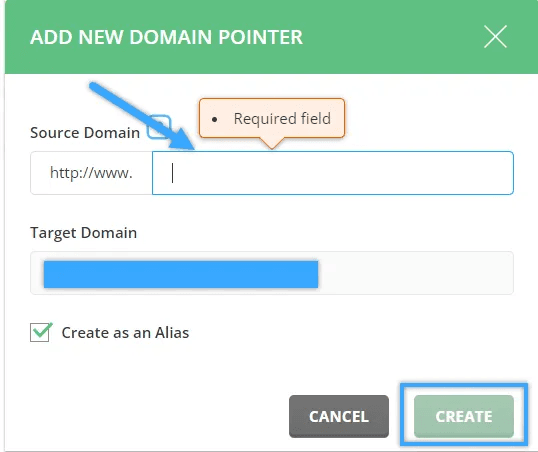
Task: Click the Add New Domain Pointer title
Action: coord(166,37)
